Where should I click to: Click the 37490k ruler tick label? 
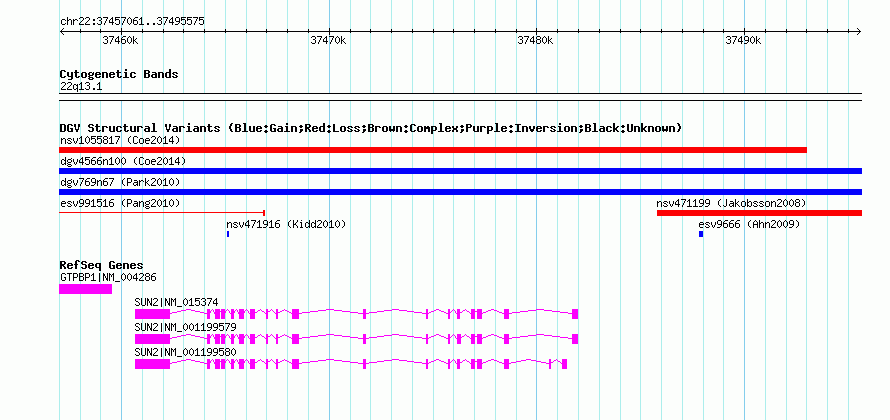(x=743, y=40)
